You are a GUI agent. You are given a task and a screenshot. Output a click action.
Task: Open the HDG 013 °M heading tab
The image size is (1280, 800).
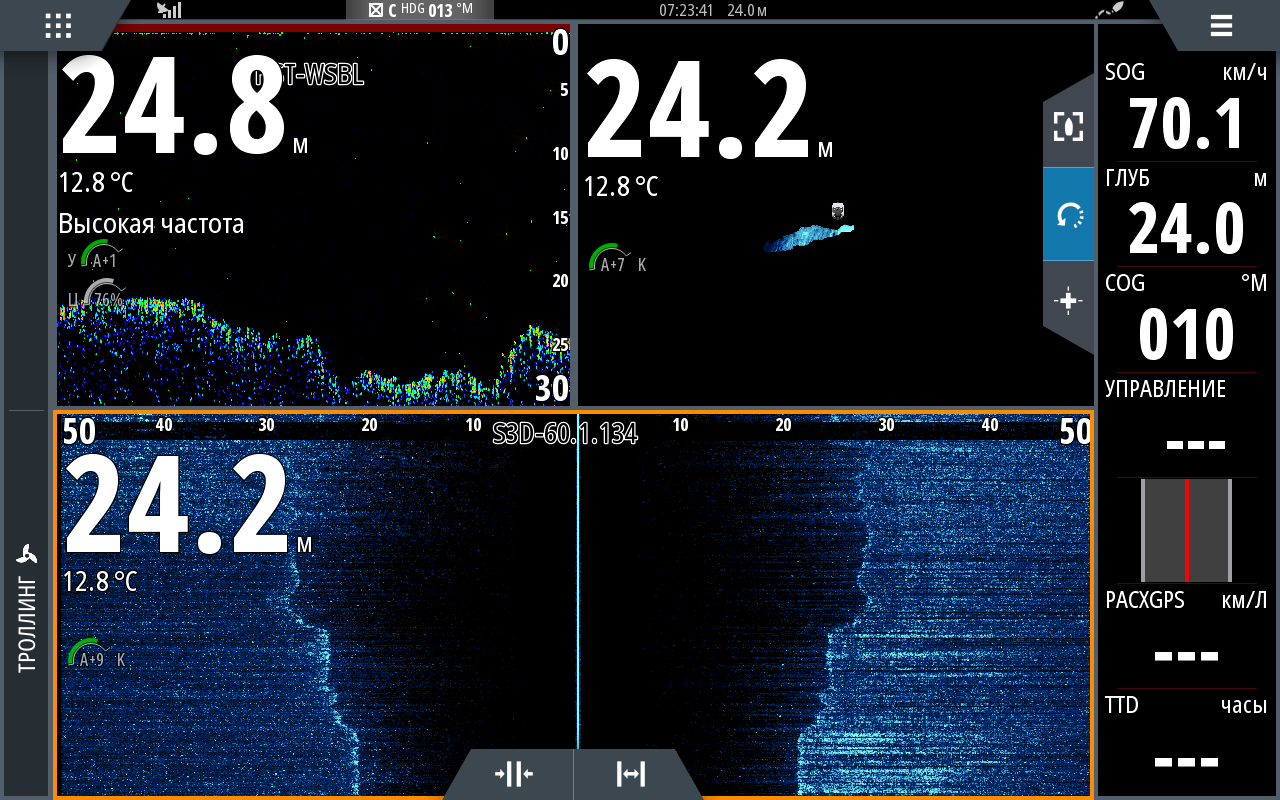click(x=420, y=10)
